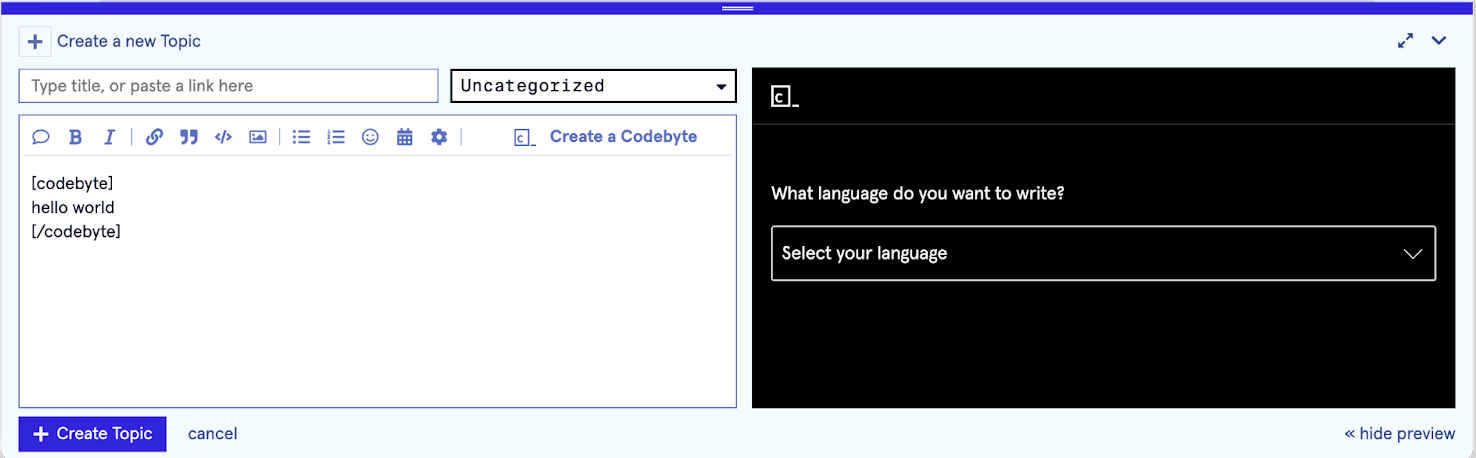Screen dimensions: 1476x458
Task: Add a blockquote using the quote icon
Action: pos(188,137)
